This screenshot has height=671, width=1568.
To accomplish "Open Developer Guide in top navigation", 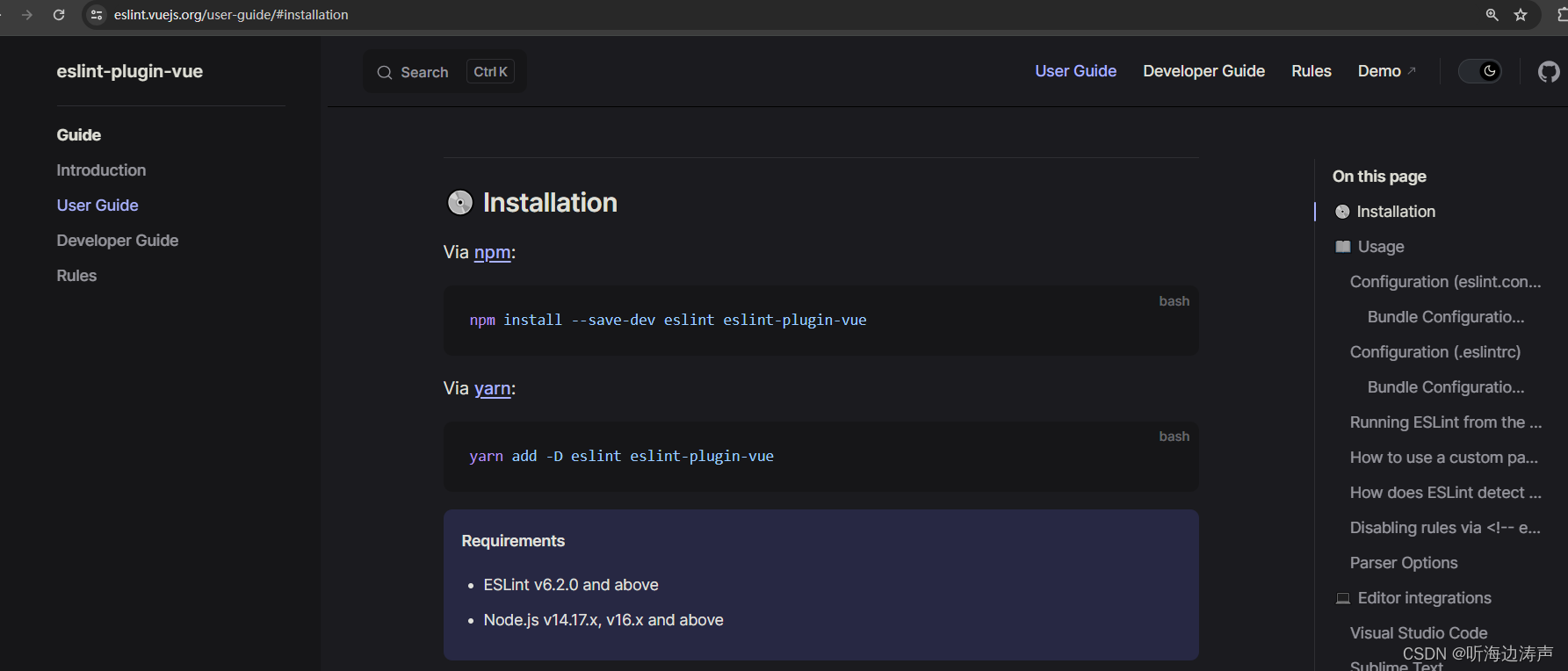I will click(1204, 71).
